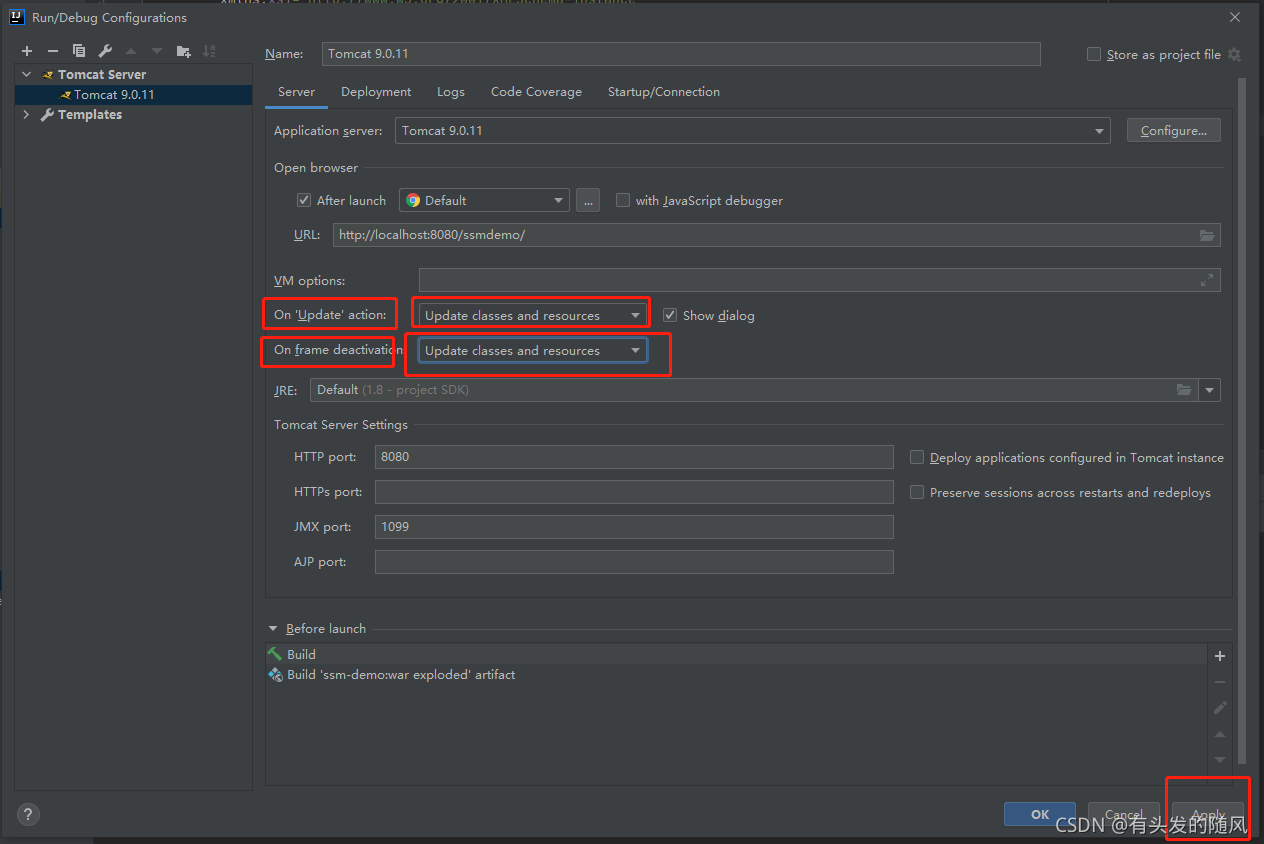The height and width of the screenshot is (844, 1264).
Task: Open the On 'Update' action dropdown
Action: (x=533, y=315)
